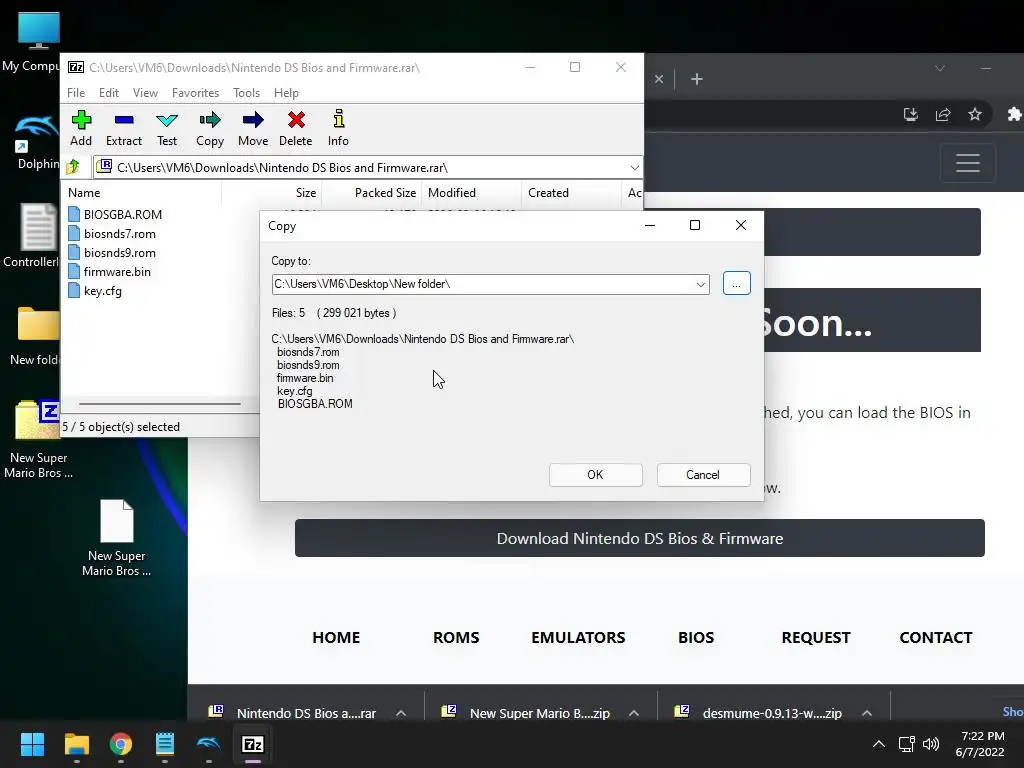The image size is (1024, 768).
Task: Select the firmware.bin file
Action: click(x=109, y=271)
